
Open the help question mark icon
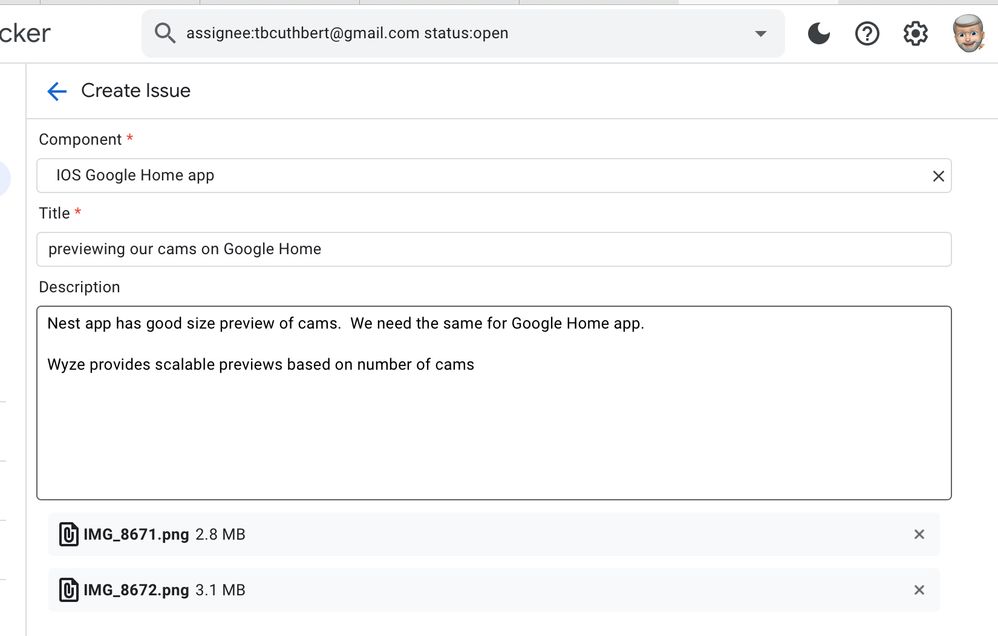tap(867, 34)
